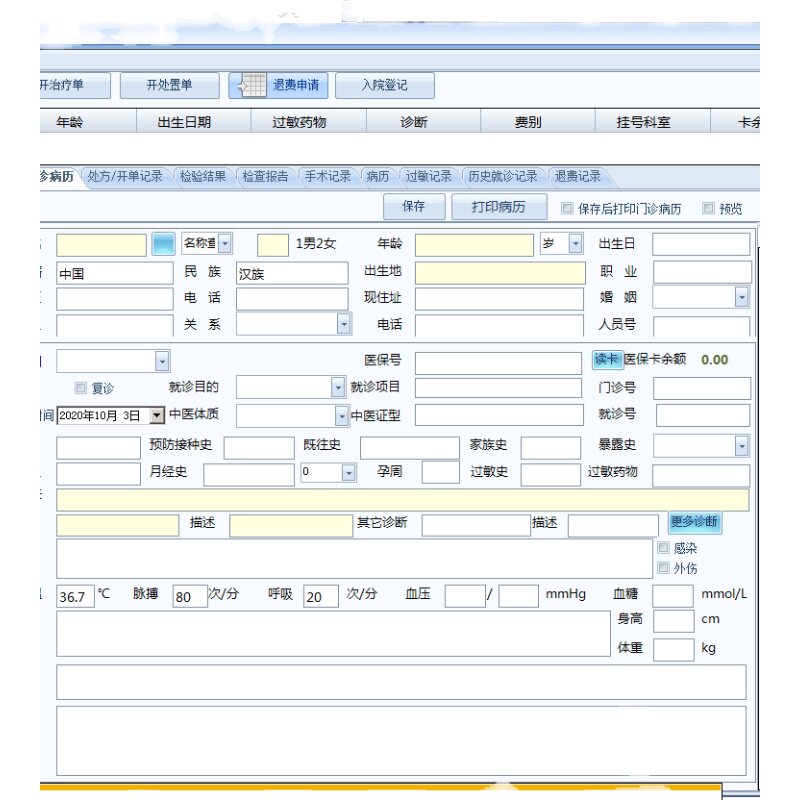Viewport: 800px width, 800px height.
Task: Enable 保存后打印门诊病历 checkbox
Action: coord(567,208)
